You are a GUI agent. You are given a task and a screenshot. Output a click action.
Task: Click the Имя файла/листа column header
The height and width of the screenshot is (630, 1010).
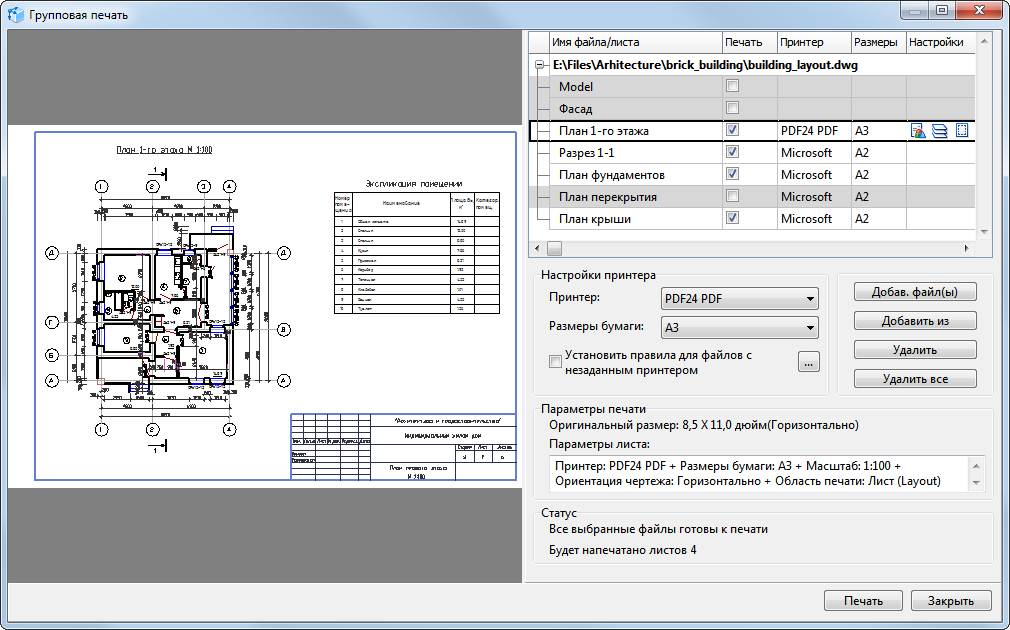pyautogui.click(x=634, y=42)
